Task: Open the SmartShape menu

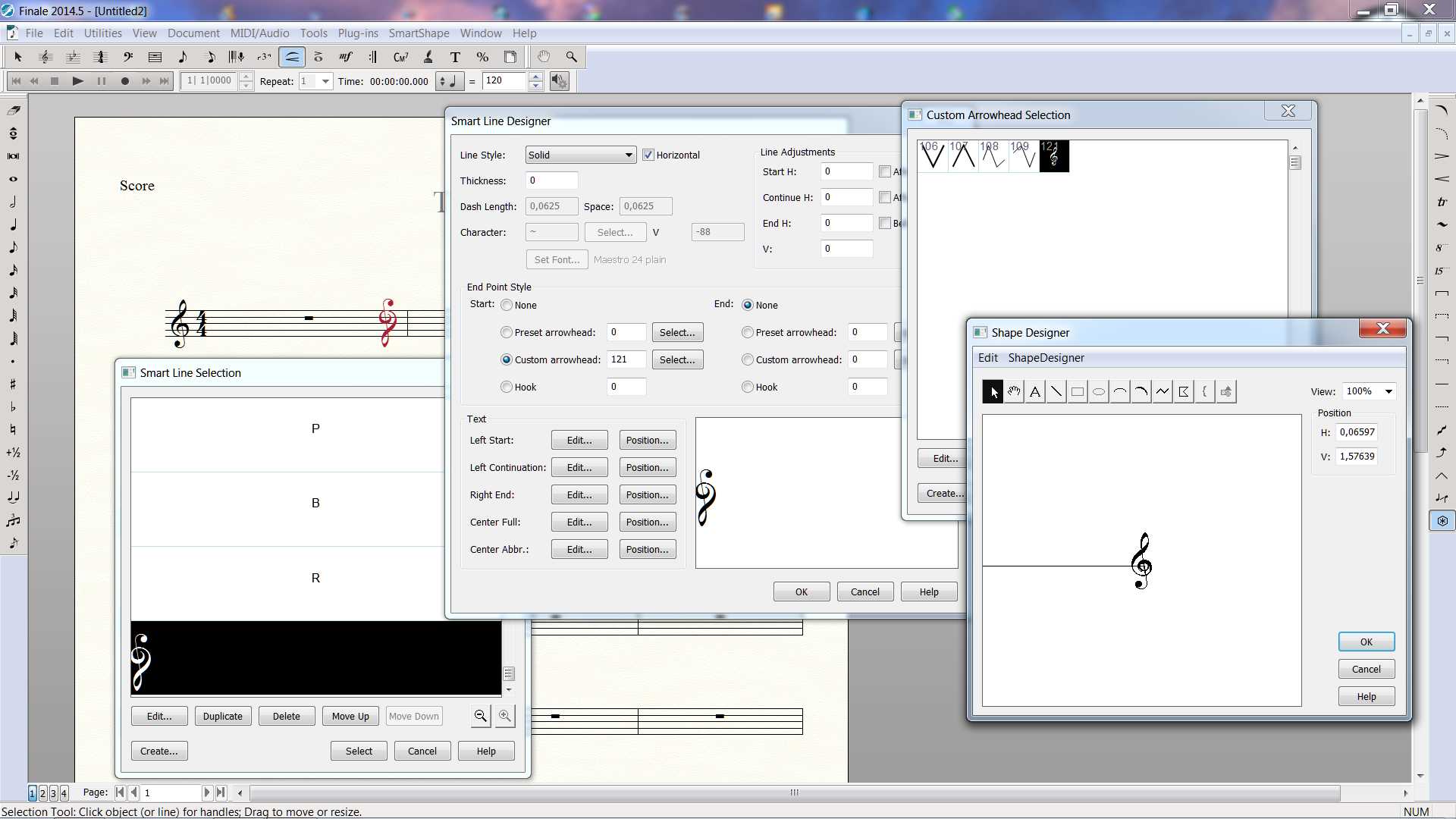Action: 419,33
